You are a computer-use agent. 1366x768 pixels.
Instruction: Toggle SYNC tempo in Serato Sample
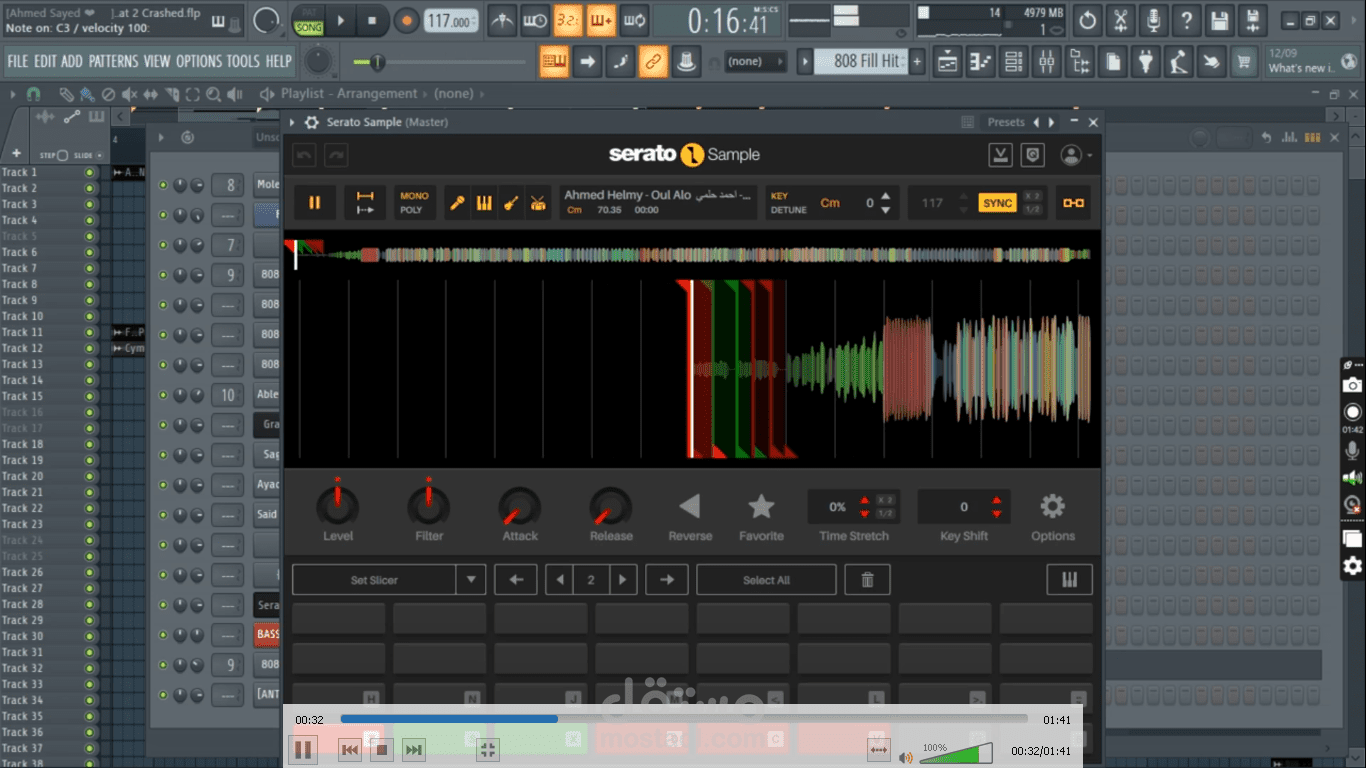997,203
